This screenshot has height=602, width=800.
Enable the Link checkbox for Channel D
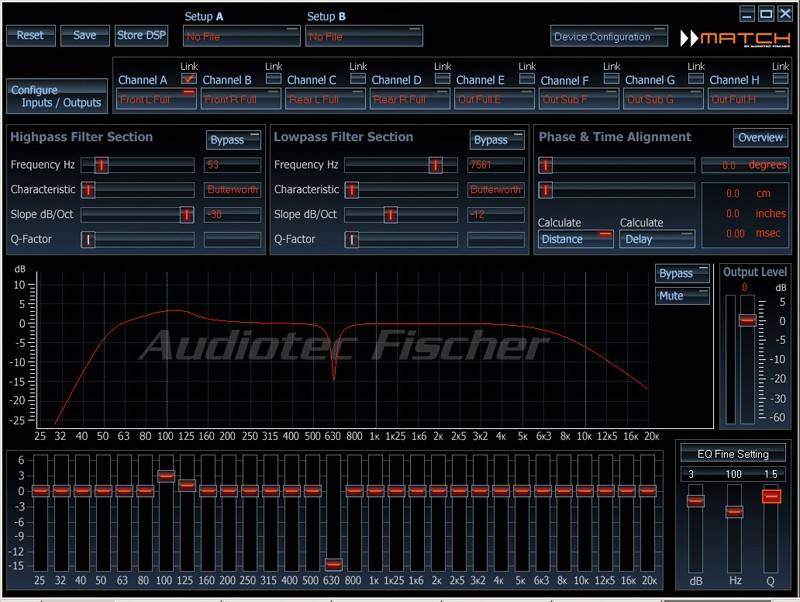point(442,79)
